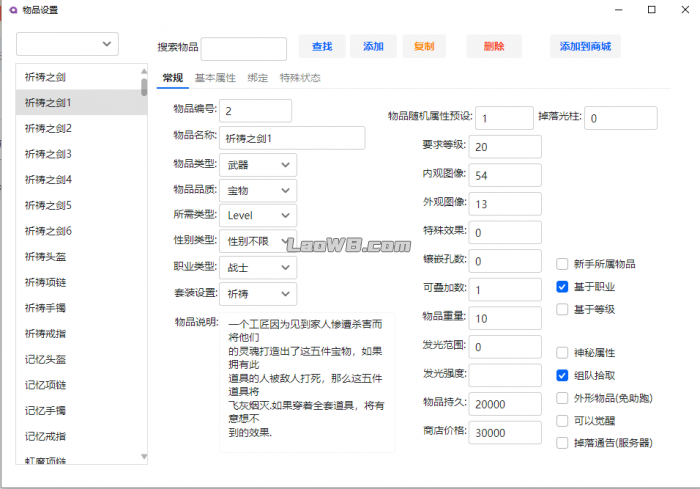700x489 pixels.
Task: Click the 添加 button
Action: (373, 46)
